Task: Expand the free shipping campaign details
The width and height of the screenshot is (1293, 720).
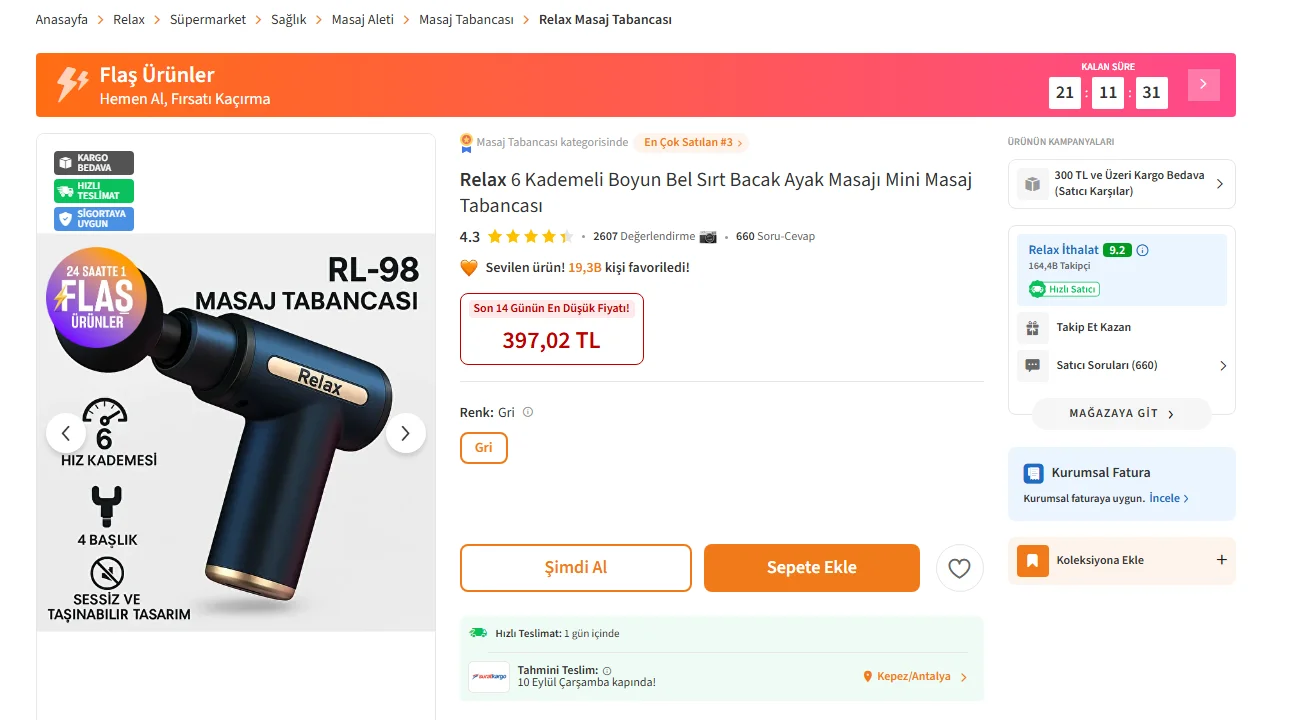Action: click(x=1219, y=184)
